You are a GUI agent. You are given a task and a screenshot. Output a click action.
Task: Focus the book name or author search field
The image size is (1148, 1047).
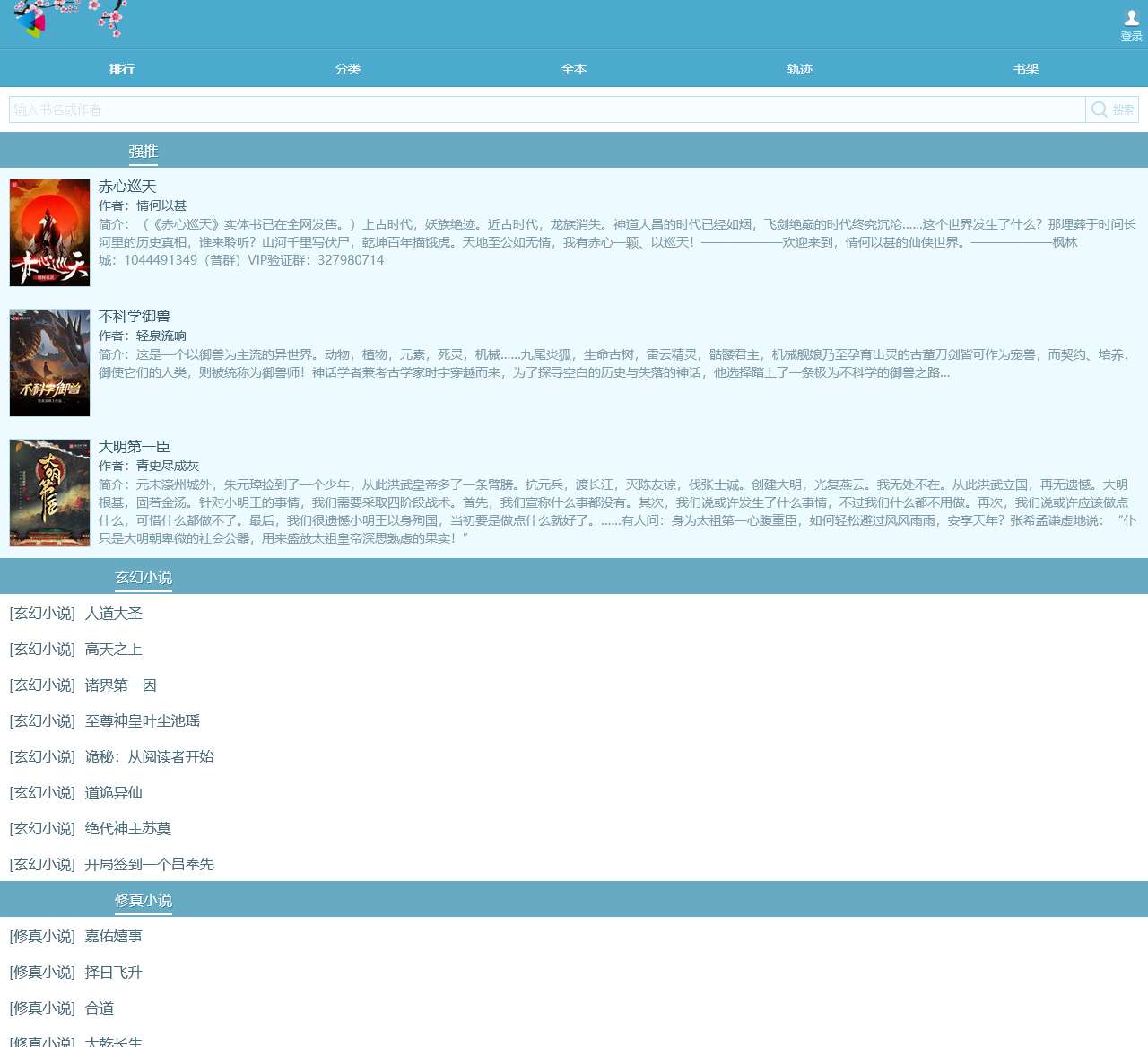[x=547, y=109]
